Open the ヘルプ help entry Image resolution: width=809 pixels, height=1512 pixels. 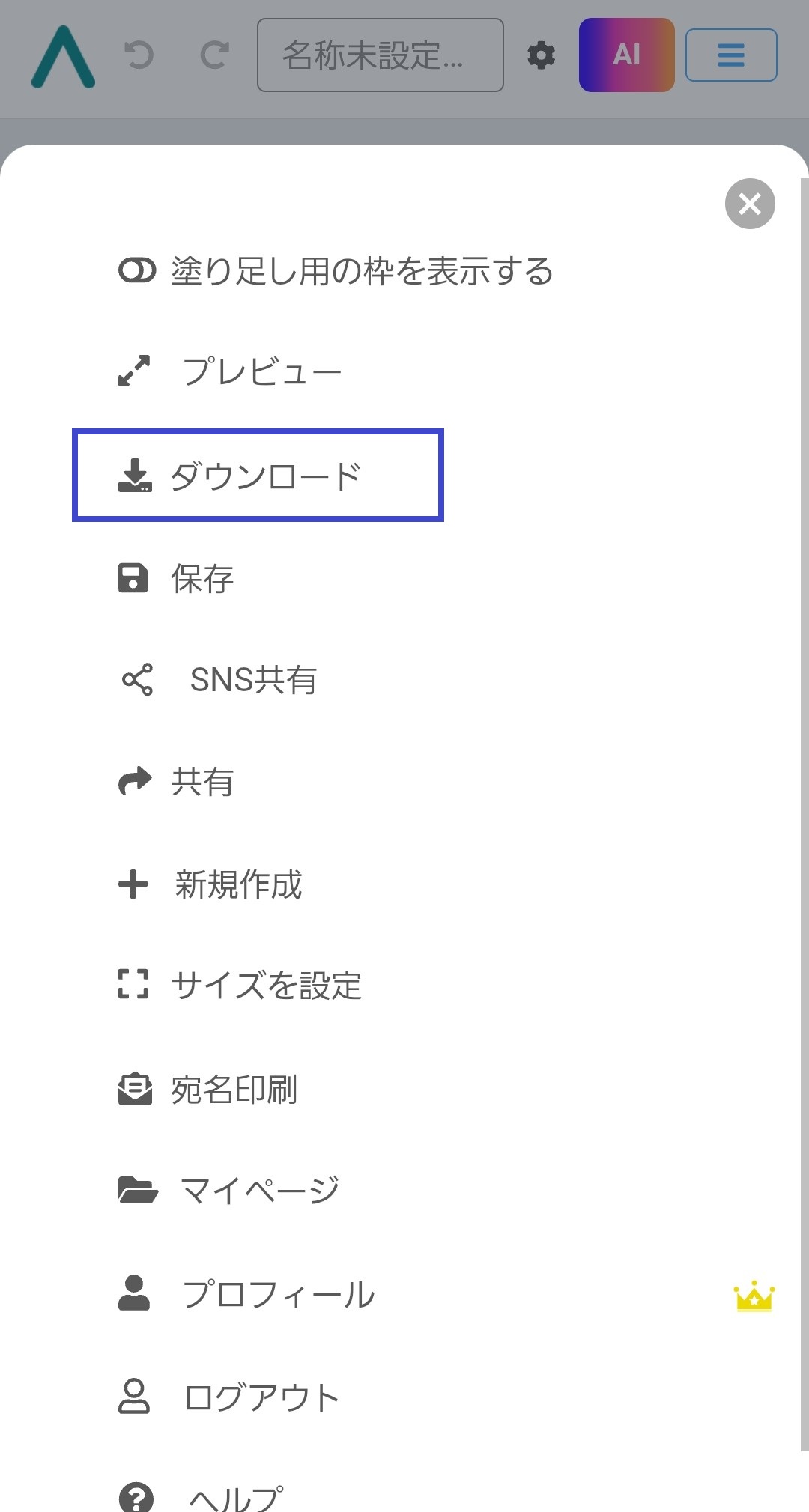[236, 1496]
